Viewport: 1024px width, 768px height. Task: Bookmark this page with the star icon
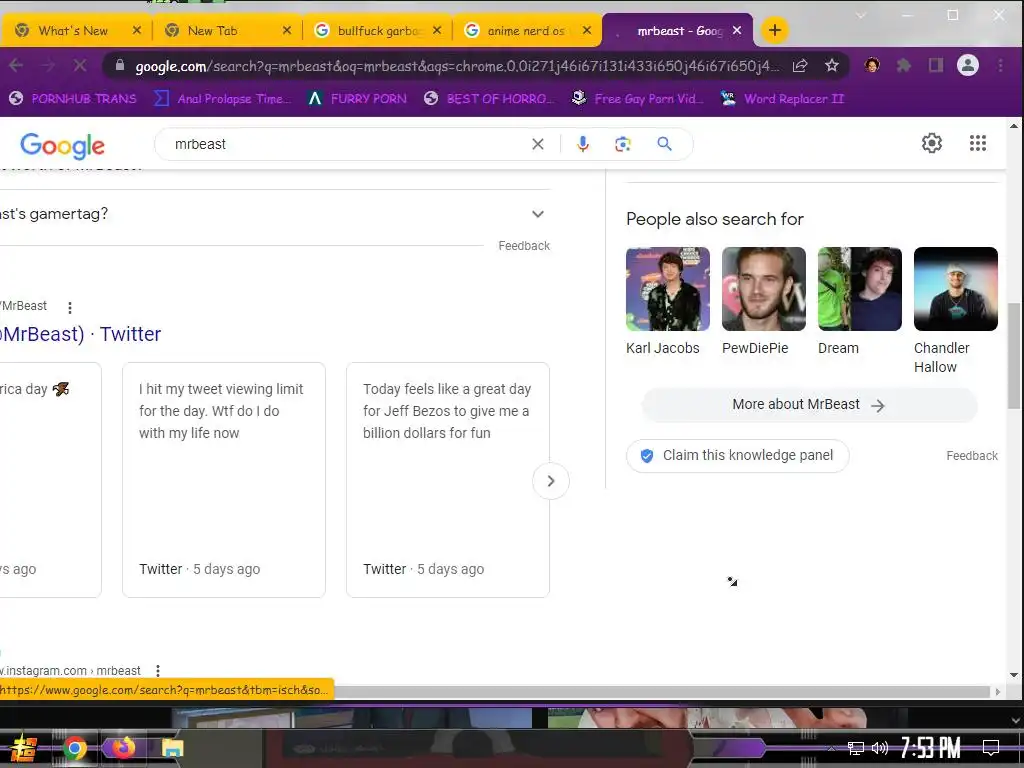point(831,65)
